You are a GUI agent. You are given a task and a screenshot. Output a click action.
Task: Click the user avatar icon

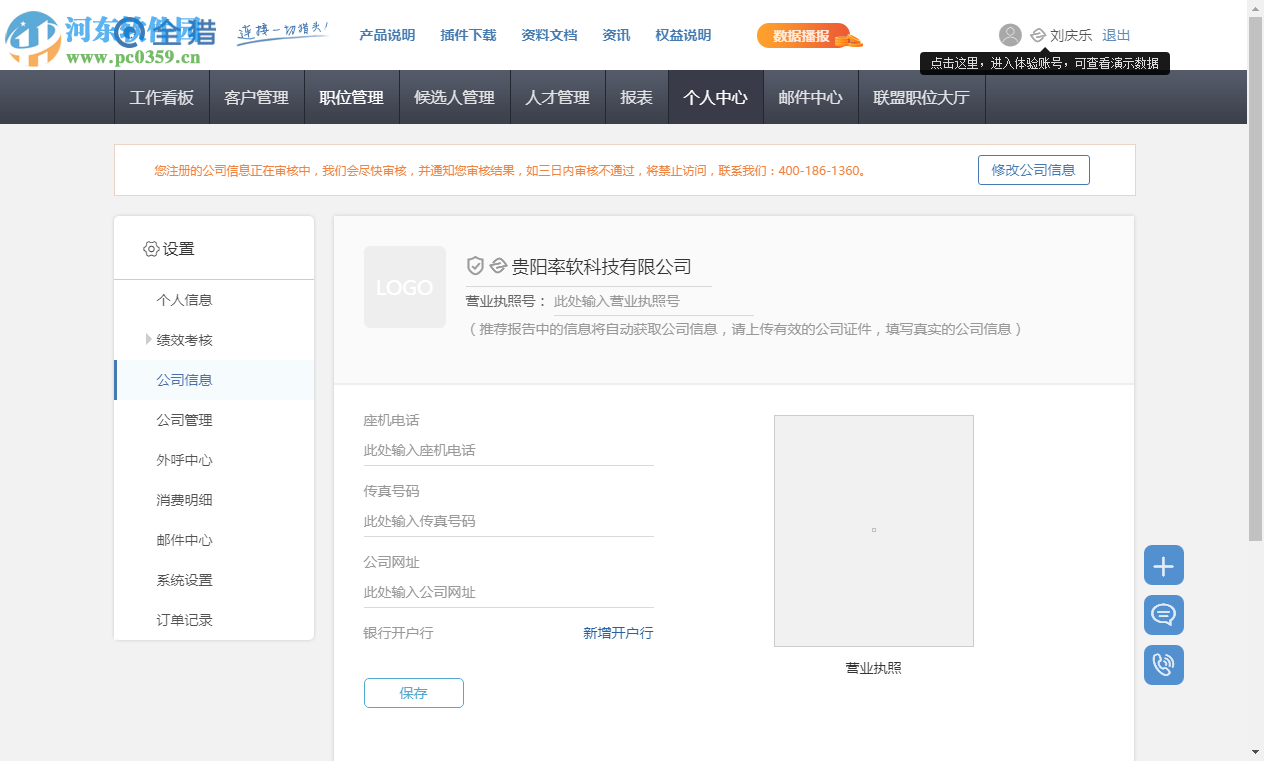click(x=1010, y=35)
